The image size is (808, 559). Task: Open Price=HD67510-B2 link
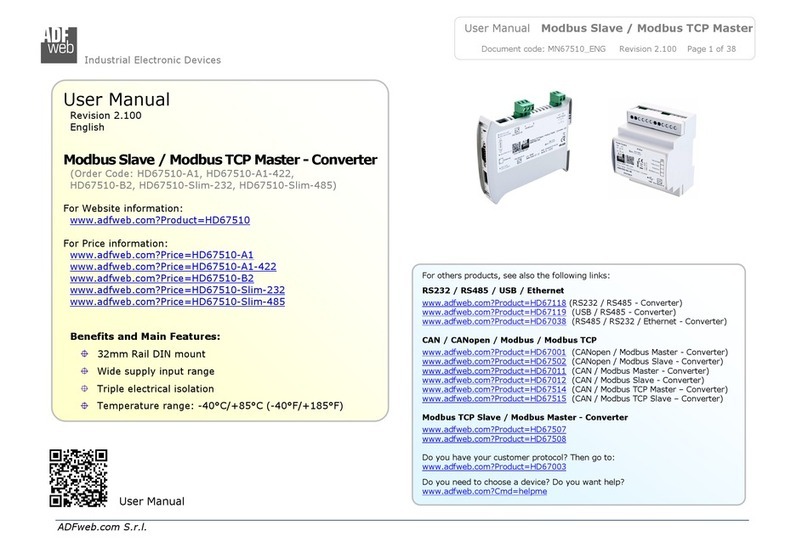point(162,278)
